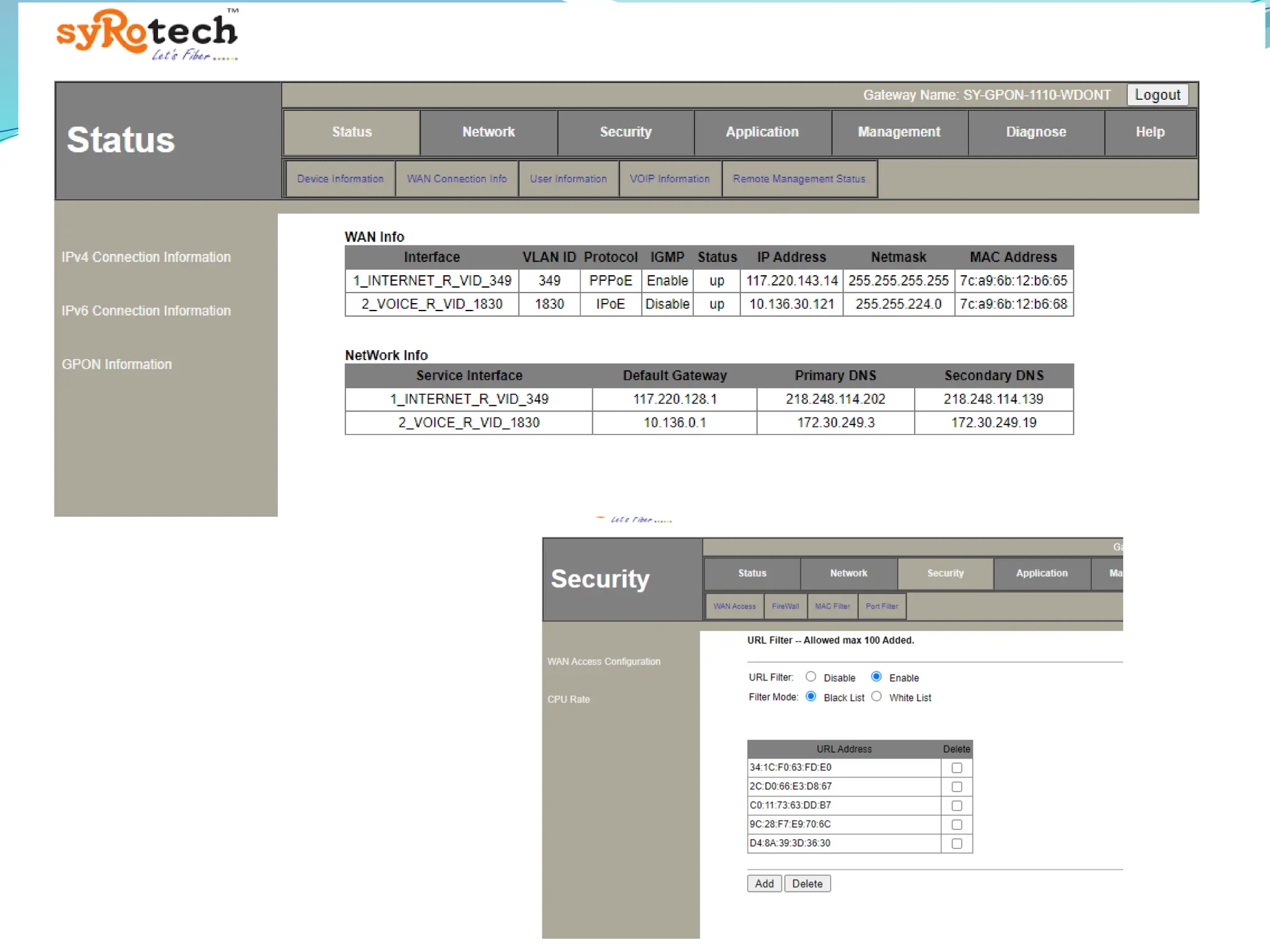1270x952 pixels.
Task: Switch to the Management tab
Action: [899, 132]
